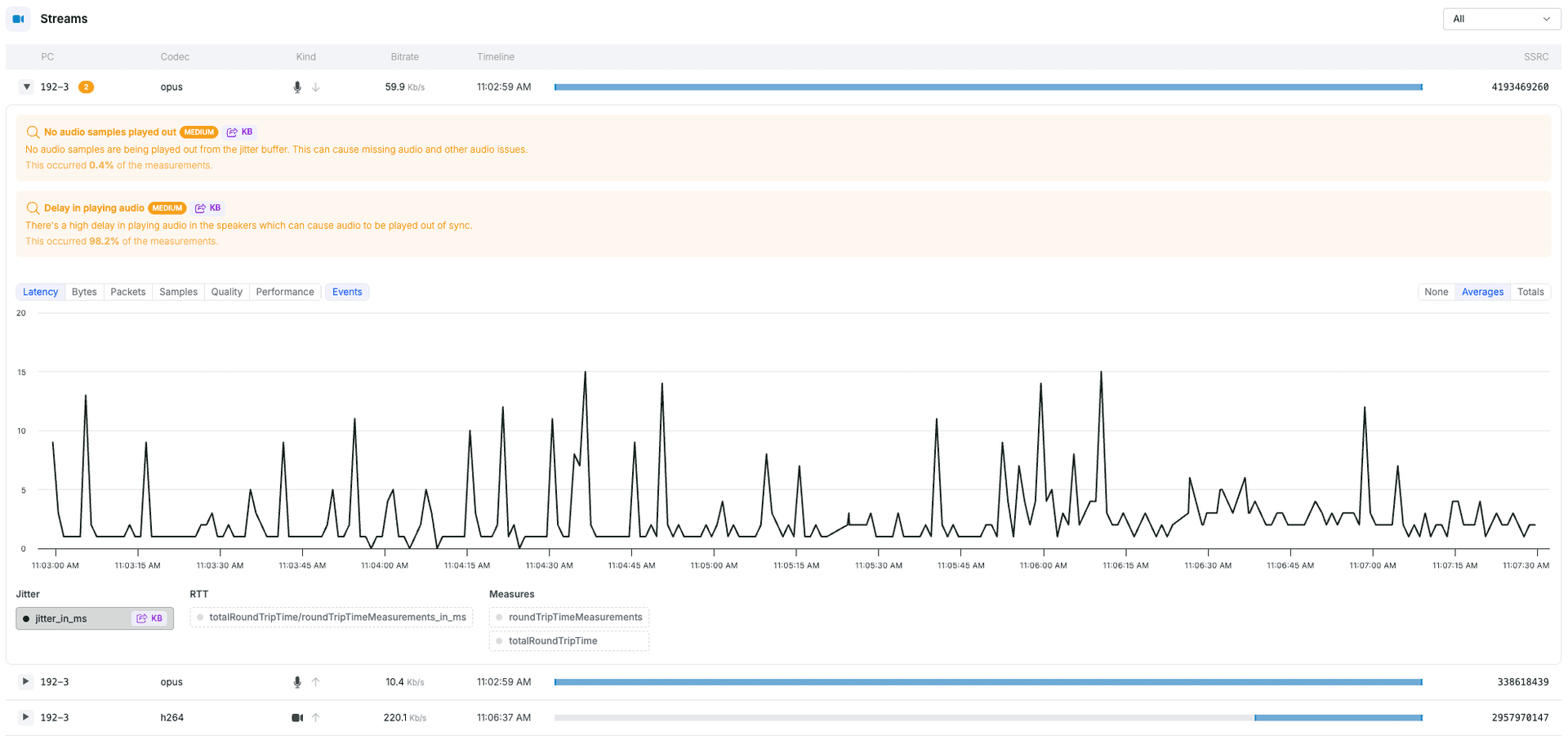Open KB link for No audio samples played out
This screenshot has width=1568, height=736.
[240, 132]
